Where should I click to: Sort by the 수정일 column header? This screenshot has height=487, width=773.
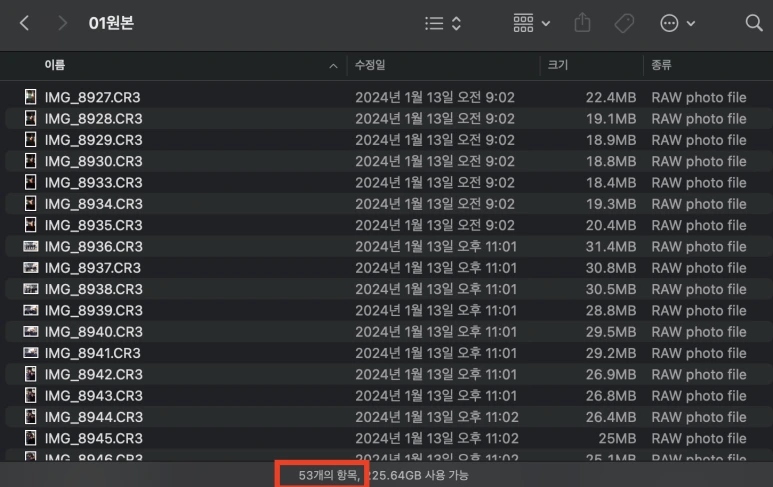click(370, 65)
